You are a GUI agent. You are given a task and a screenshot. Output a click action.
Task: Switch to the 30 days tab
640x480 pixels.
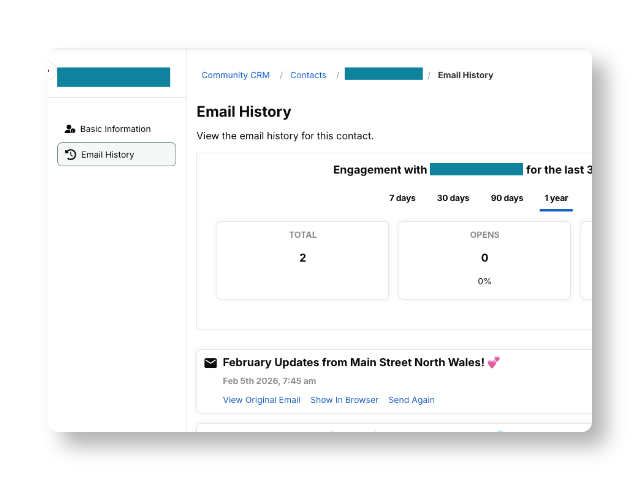coord(453,198)
